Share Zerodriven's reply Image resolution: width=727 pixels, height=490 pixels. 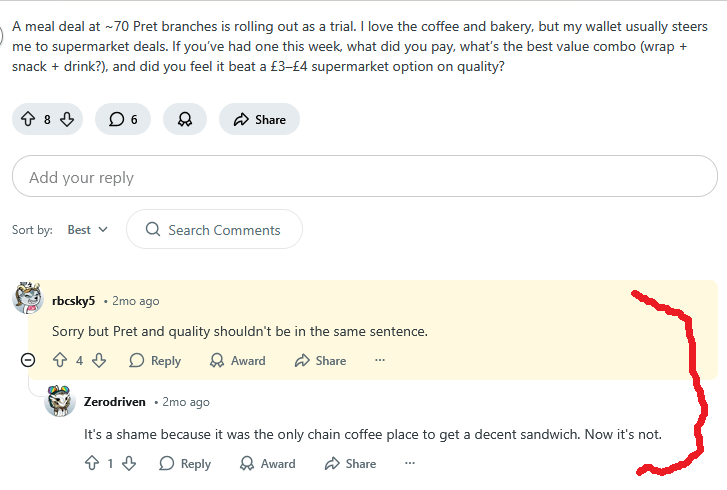[x=350, y=464]
